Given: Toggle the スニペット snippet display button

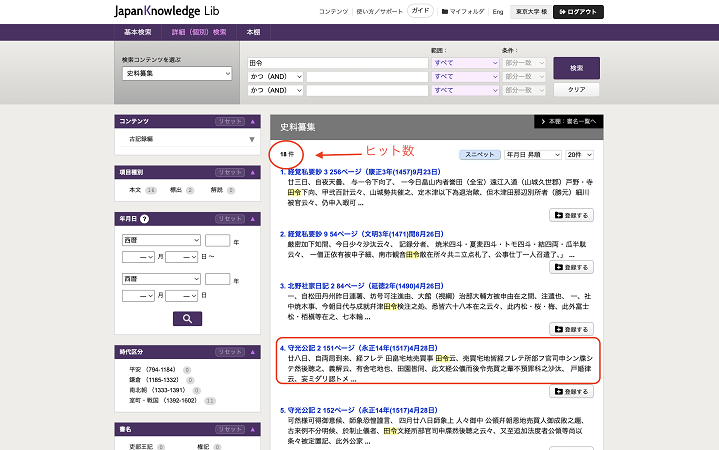Looking at the screenshot, I should pos(479,155).
